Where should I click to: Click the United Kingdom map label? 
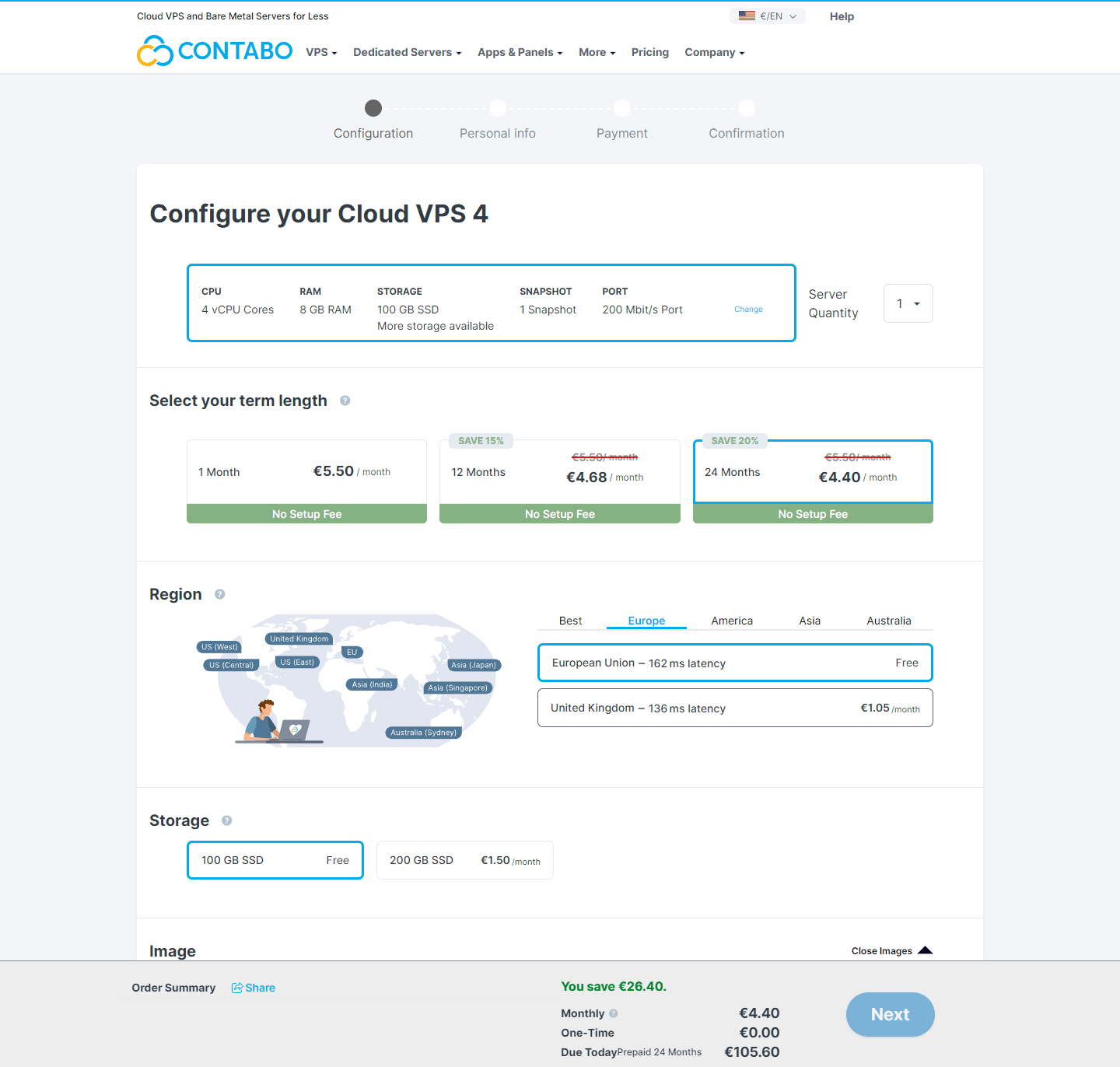tap(299, 638)
